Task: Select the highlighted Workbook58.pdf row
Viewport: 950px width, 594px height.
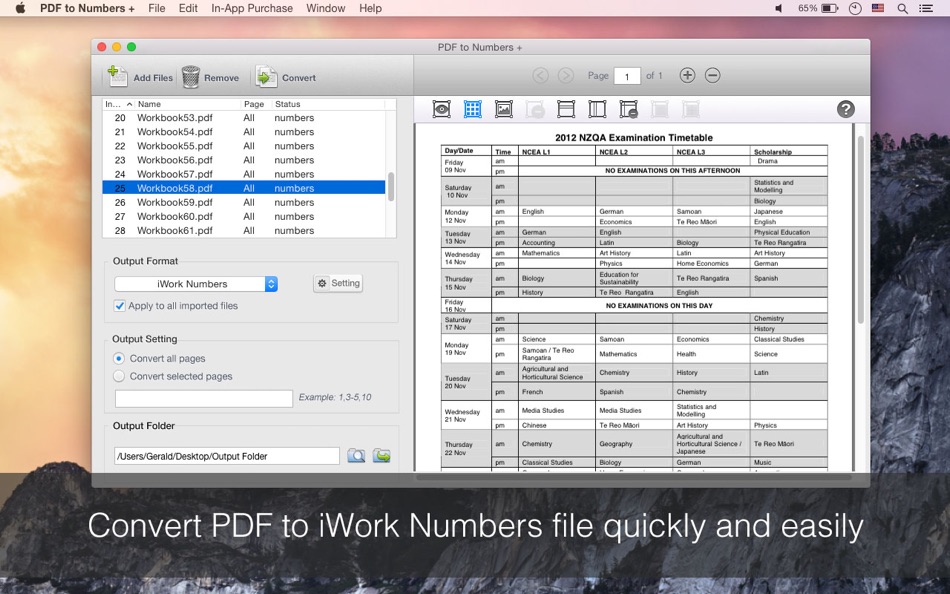Action: point(244,188)
